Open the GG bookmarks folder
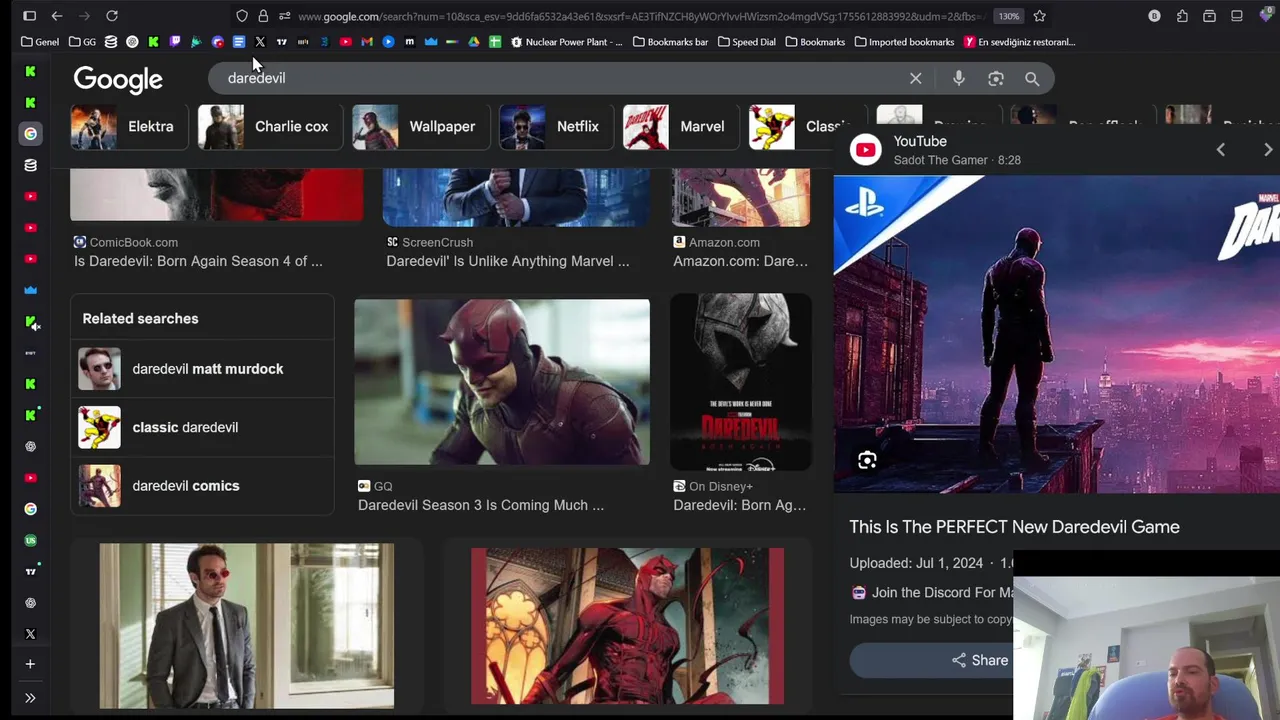1280x720 pixels. [x=82, y=42]
